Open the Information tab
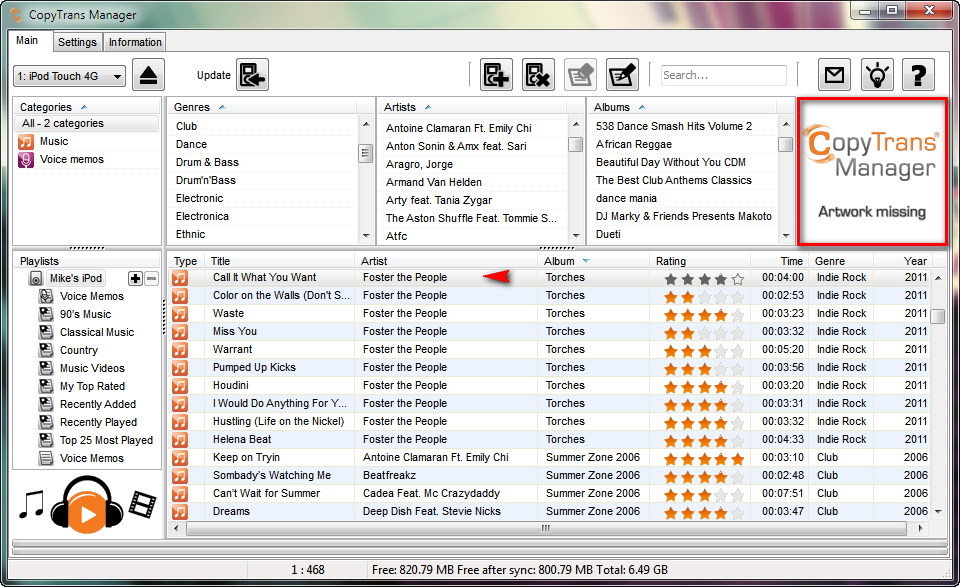 135,42
